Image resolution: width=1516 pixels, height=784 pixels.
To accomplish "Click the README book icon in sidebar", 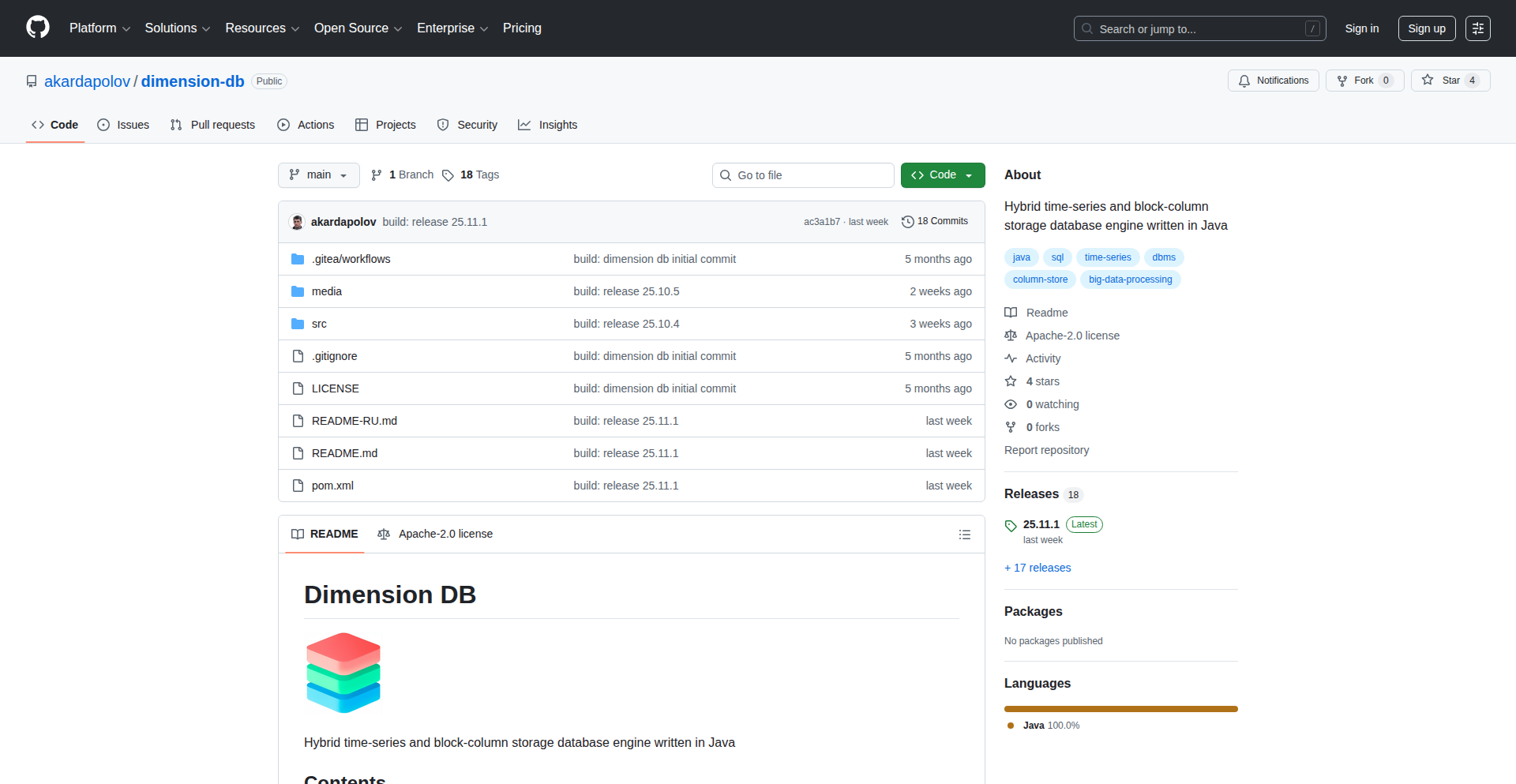I will click(x=1011, y=313).
